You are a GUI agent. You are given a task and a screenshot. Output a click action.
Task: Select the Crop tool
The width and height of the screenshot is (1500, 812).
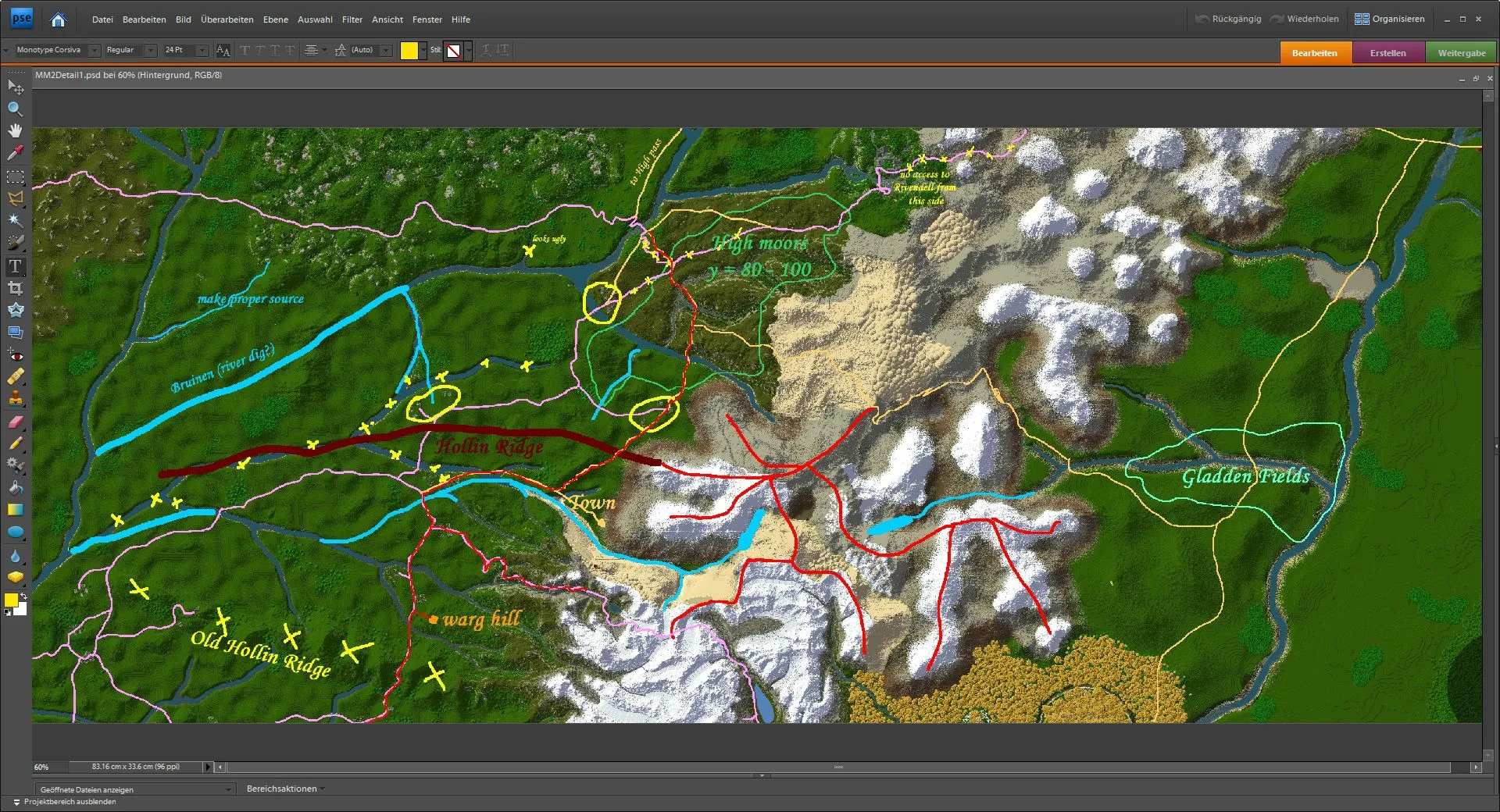tap(16, 288)
